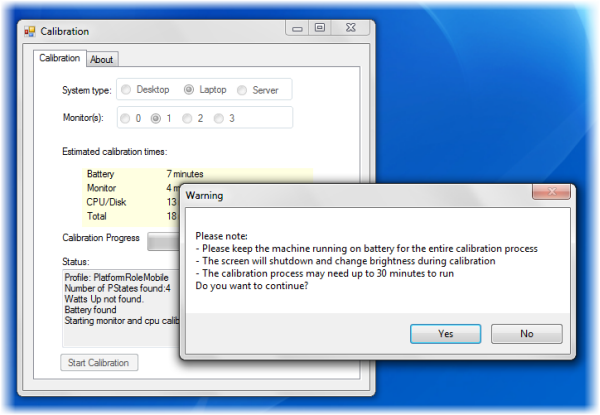Switch to the About tab
Screen dimensions: 600x415
click(x=102, y=60)
